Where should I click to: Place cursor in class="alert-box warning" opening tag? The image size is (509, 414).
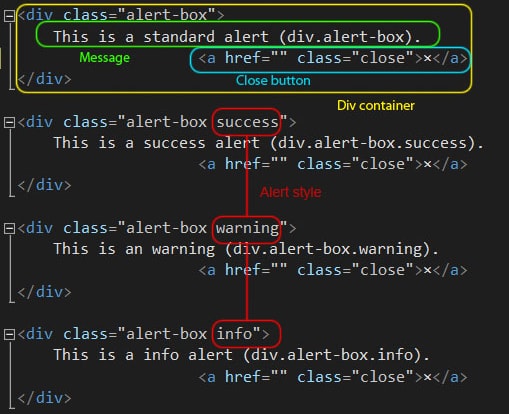157,228
